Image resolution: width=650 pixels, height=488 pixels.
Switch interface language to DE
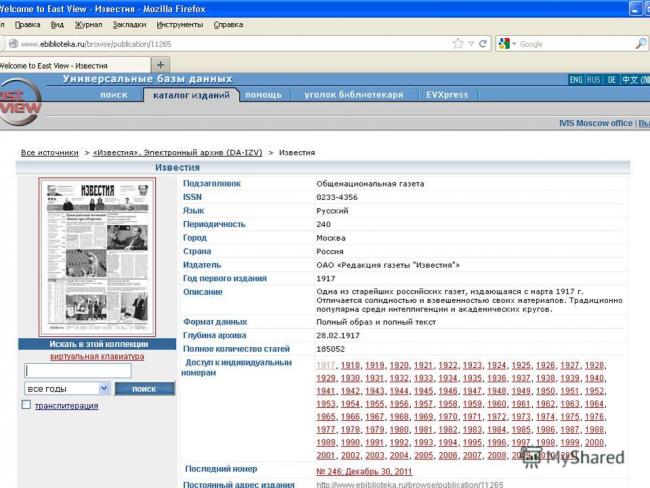click(611, 80)
